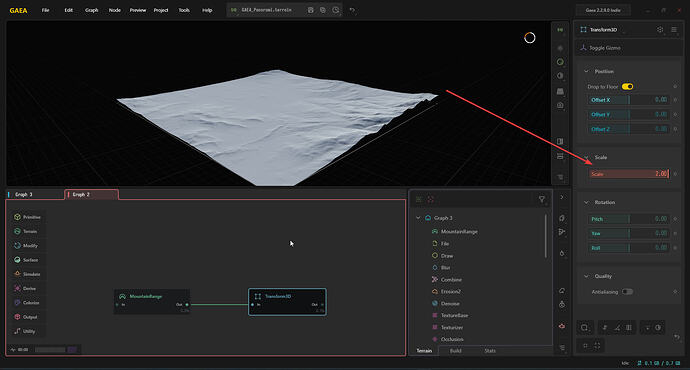Click the copy icon beside the terrain filename
Image resolution: width=690 pixels, height=370 pixels.
[323, 10]
